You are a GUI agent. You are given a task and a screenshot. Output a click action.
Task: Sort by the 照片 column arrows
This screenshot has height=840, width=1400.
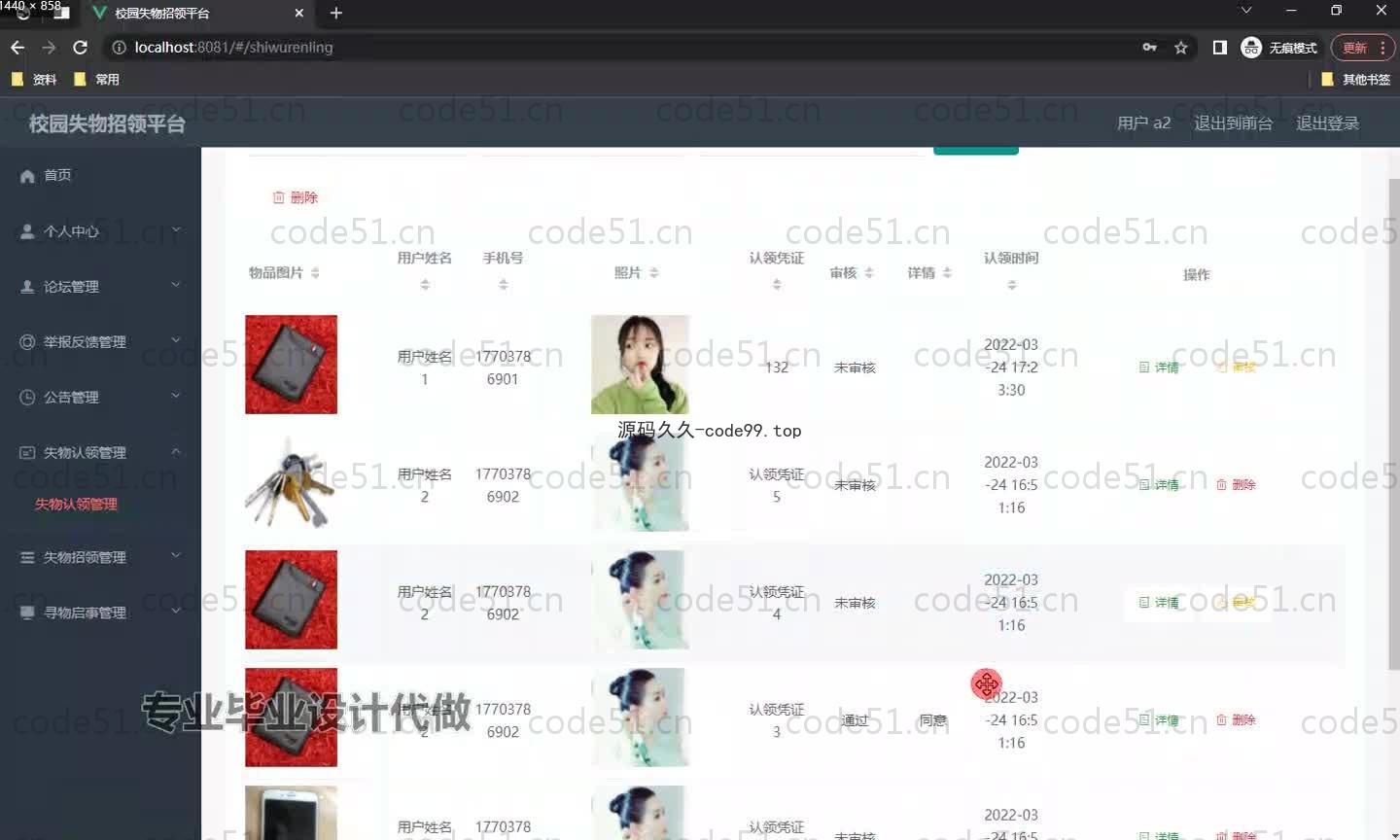pyautogui.click(x=654, y=273)
